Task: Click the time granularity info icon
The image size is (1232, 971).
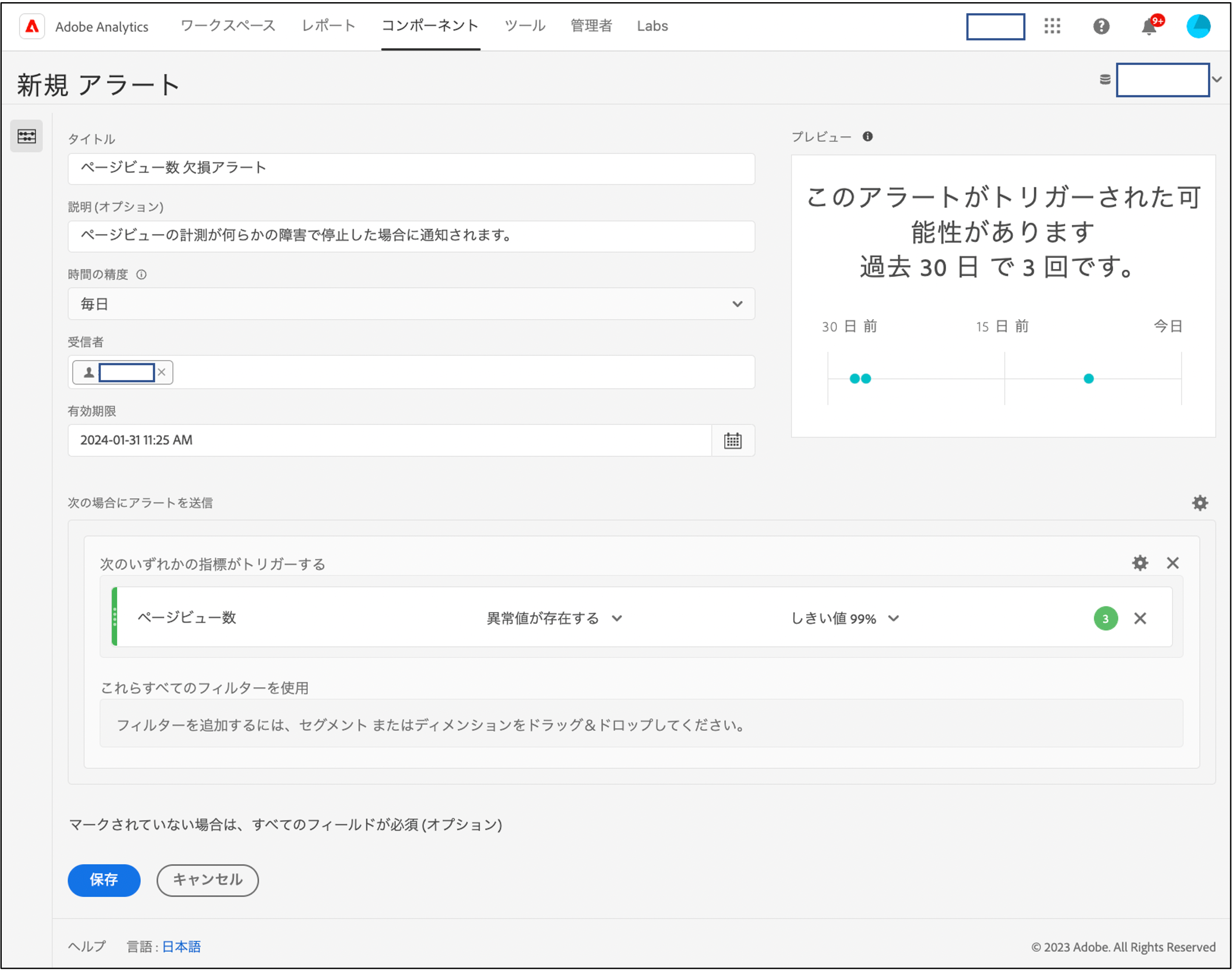Action: coord(141,274)
